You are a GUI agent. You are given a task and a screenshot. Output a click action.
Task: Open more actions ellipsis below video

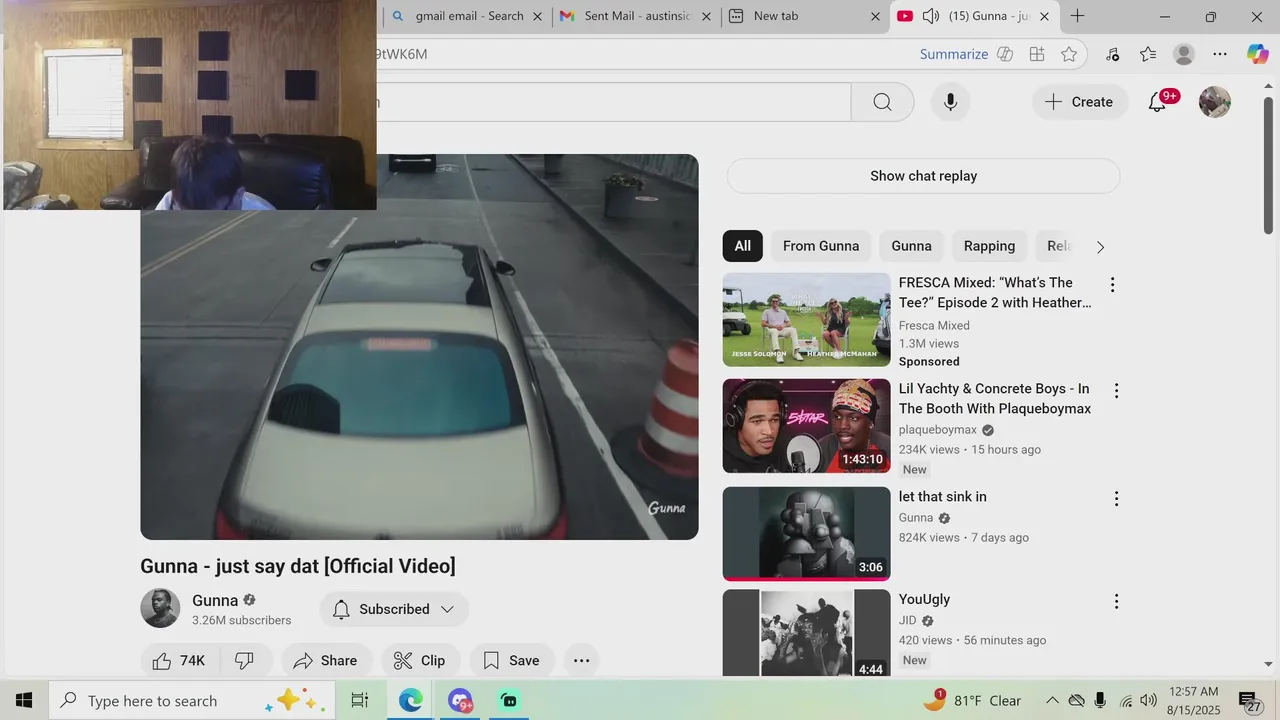581,660
